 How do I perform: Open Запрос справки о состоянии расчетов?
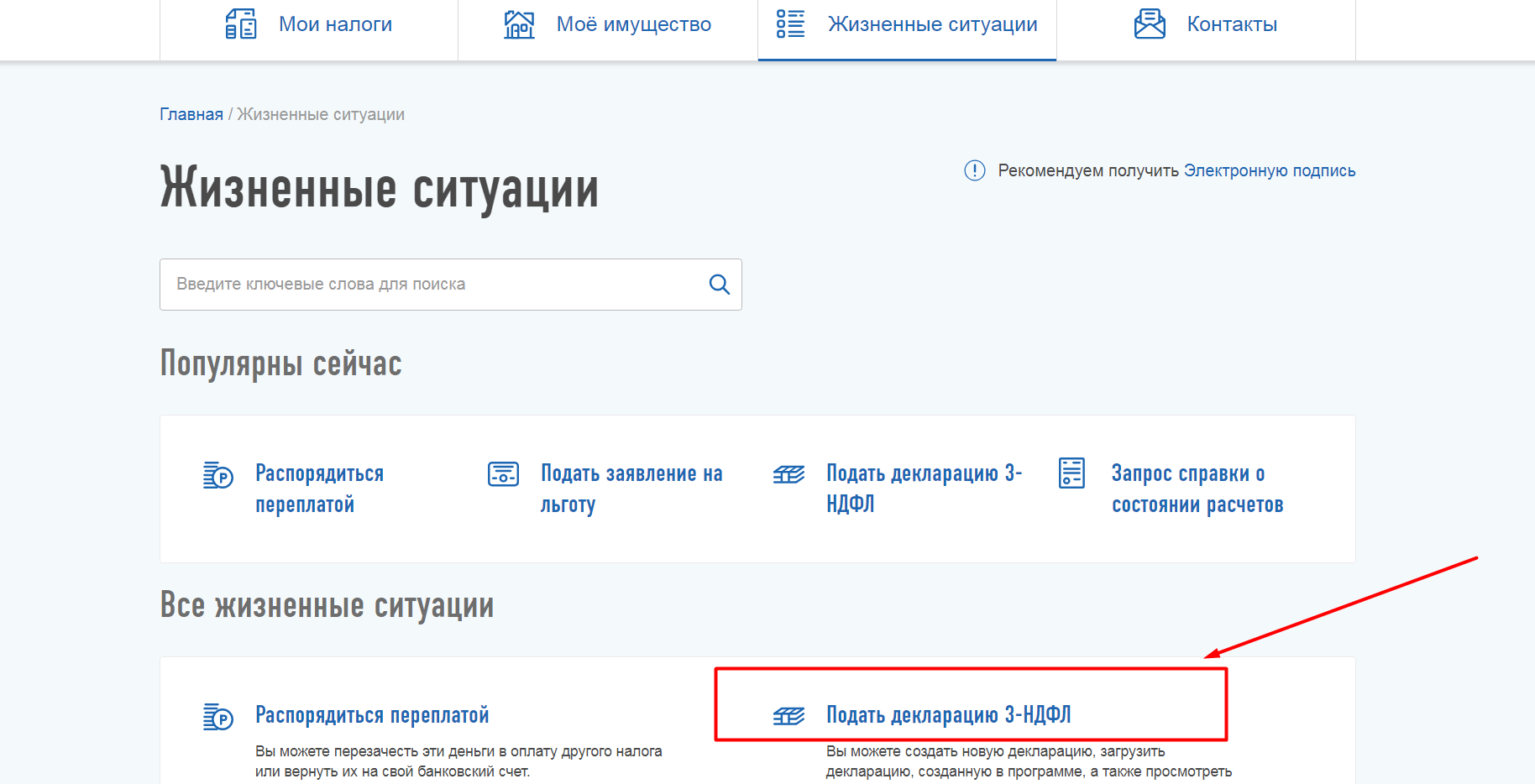[x=1197, y=489]
